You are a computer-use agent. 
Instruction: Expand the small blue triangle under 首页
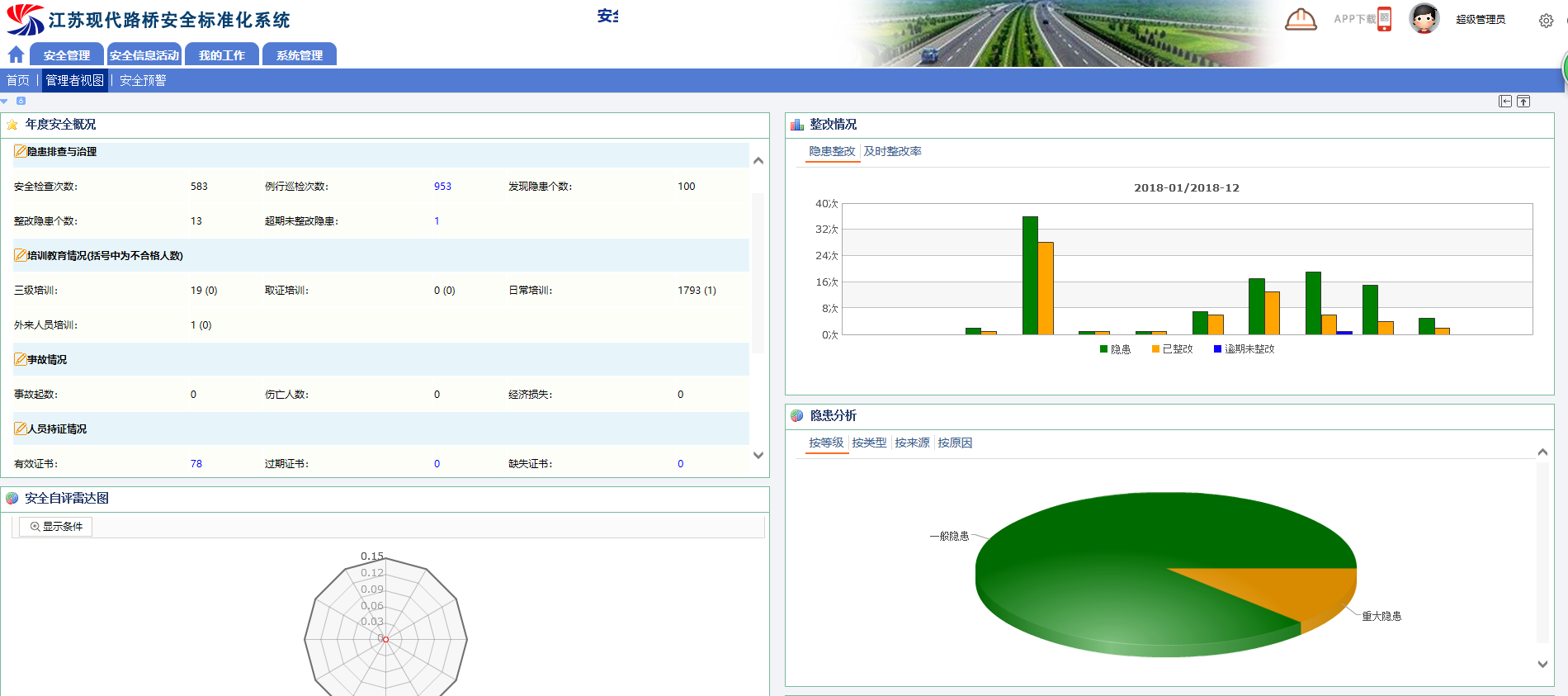click(x=5, y=102)
